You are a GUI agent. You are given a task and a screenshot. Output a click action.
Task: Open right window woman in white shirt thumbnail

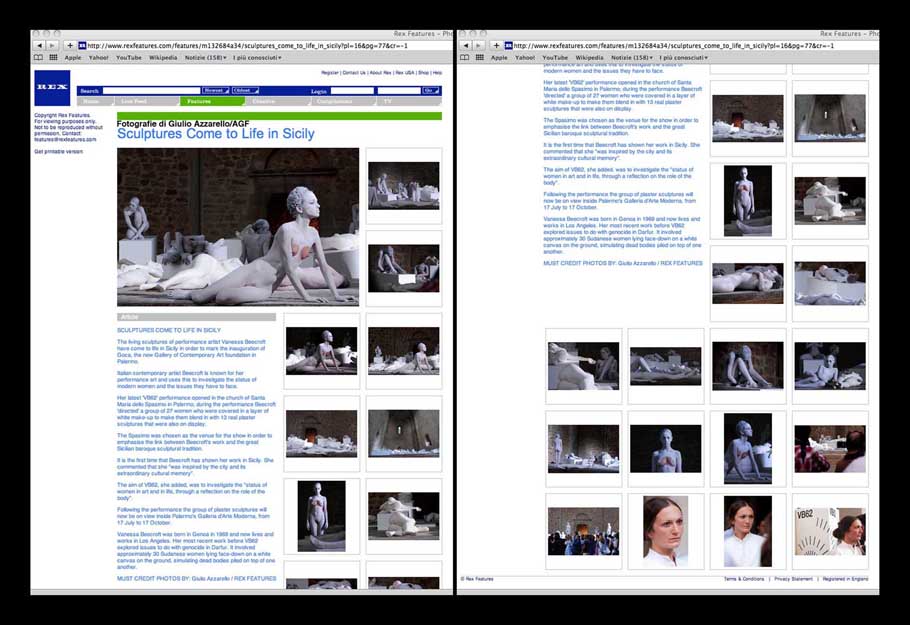click(748, 531)
